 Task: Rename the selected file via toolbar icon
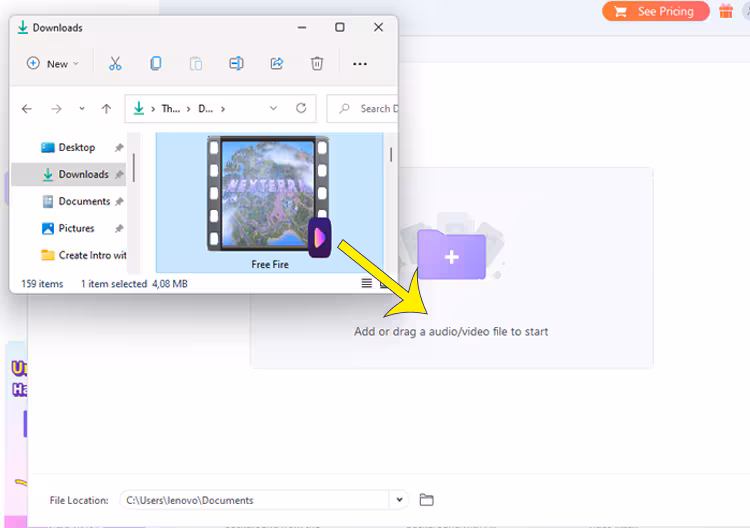(236, 64)
